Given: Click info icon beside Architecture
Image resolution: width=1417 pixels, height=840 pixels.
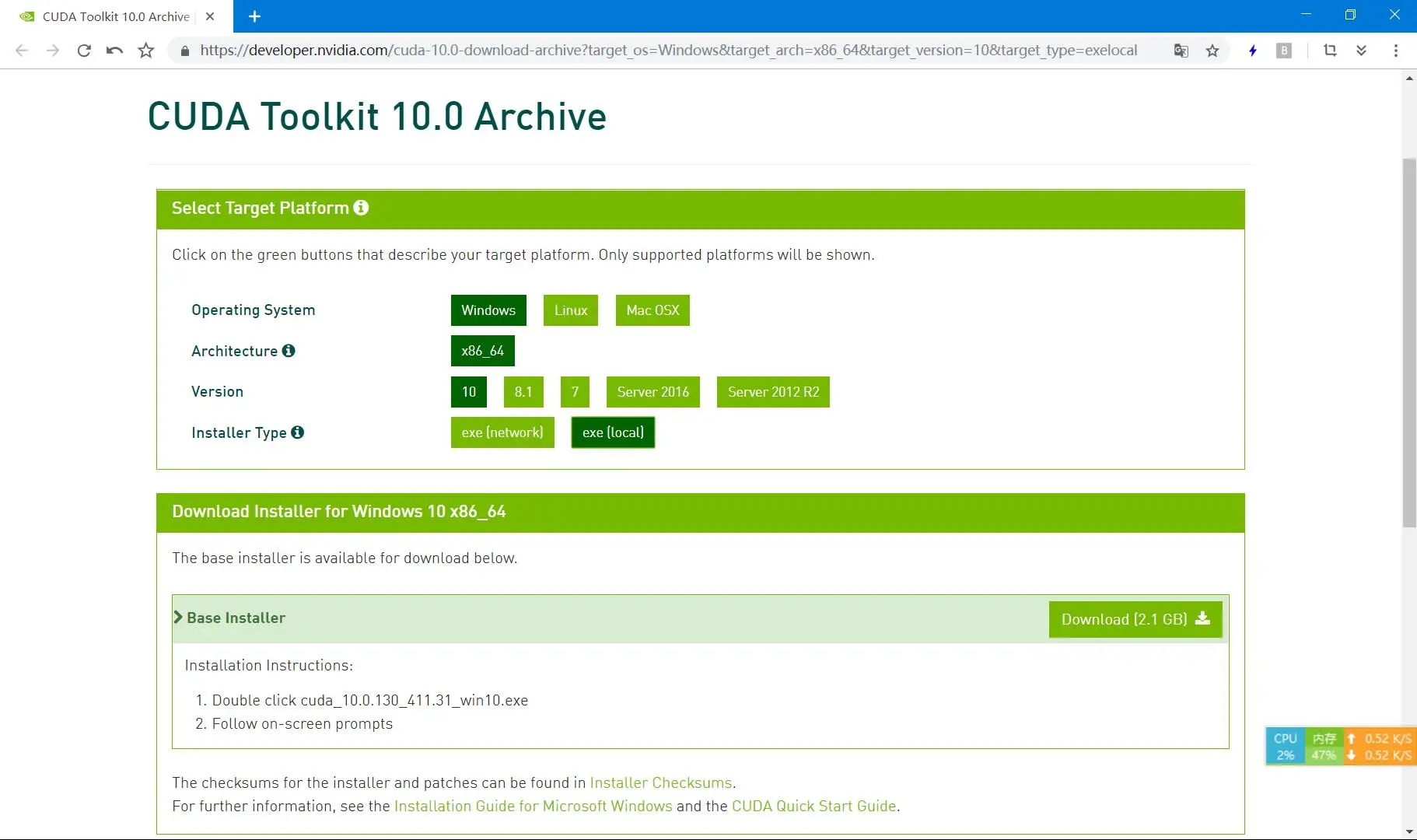Looking at the screenshot, I should [x=289, y=351].
